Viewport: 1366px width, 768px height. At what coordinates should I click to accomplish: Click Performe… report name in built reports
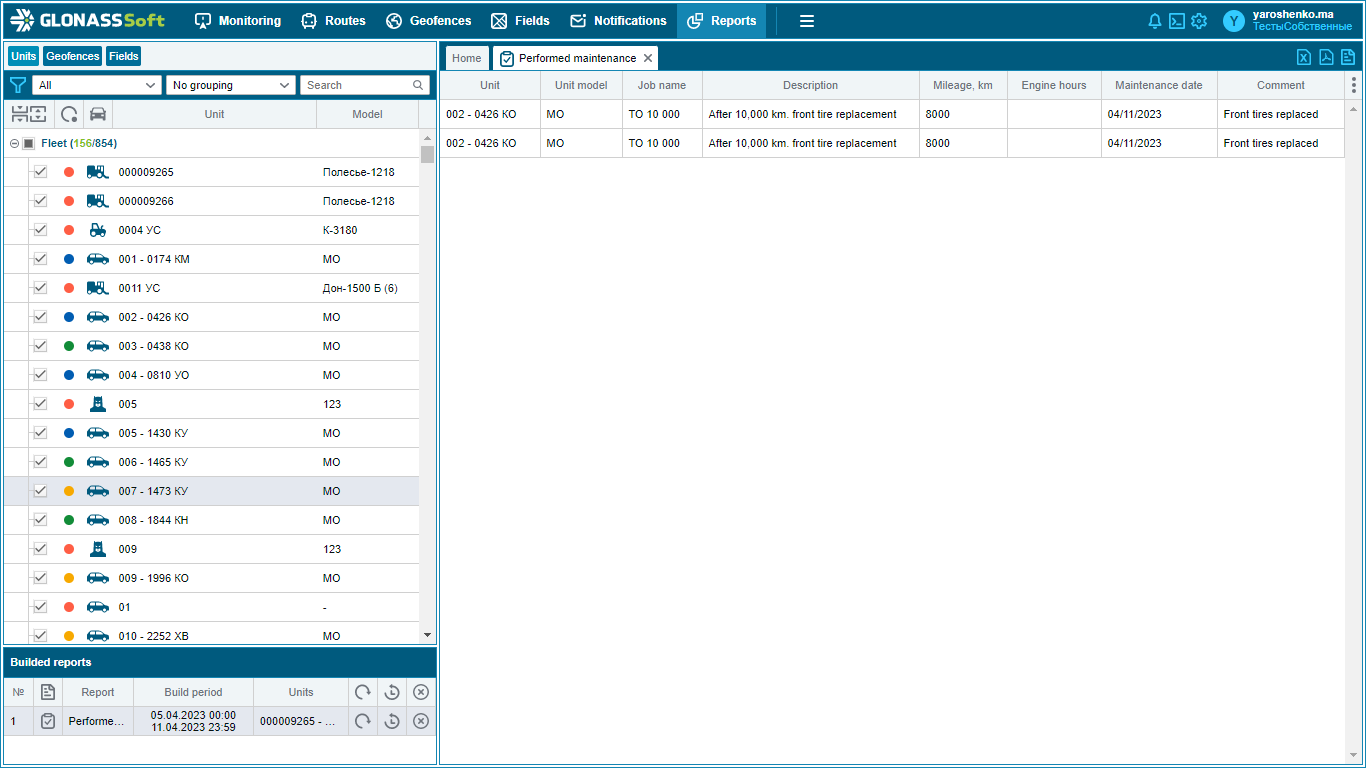click(97, 721)
